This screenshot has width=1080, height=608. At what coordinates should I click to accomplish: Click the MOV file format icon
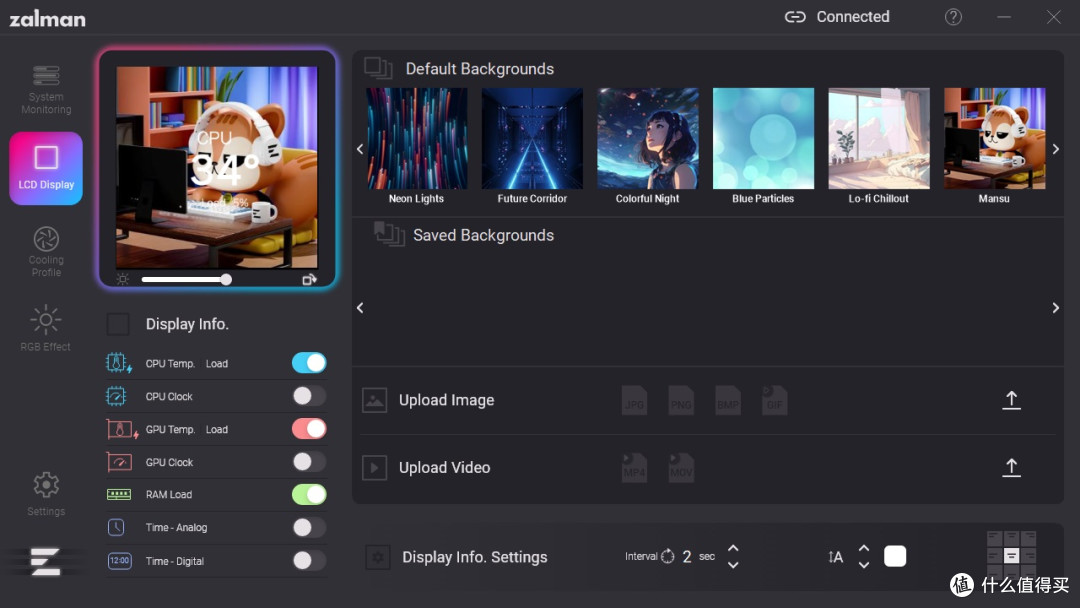tap(681, 468)
